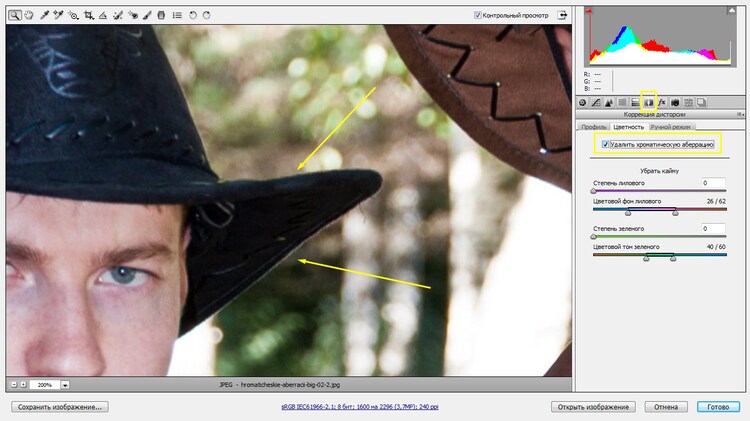Open the Snapshots panel icon

point(702,102)
